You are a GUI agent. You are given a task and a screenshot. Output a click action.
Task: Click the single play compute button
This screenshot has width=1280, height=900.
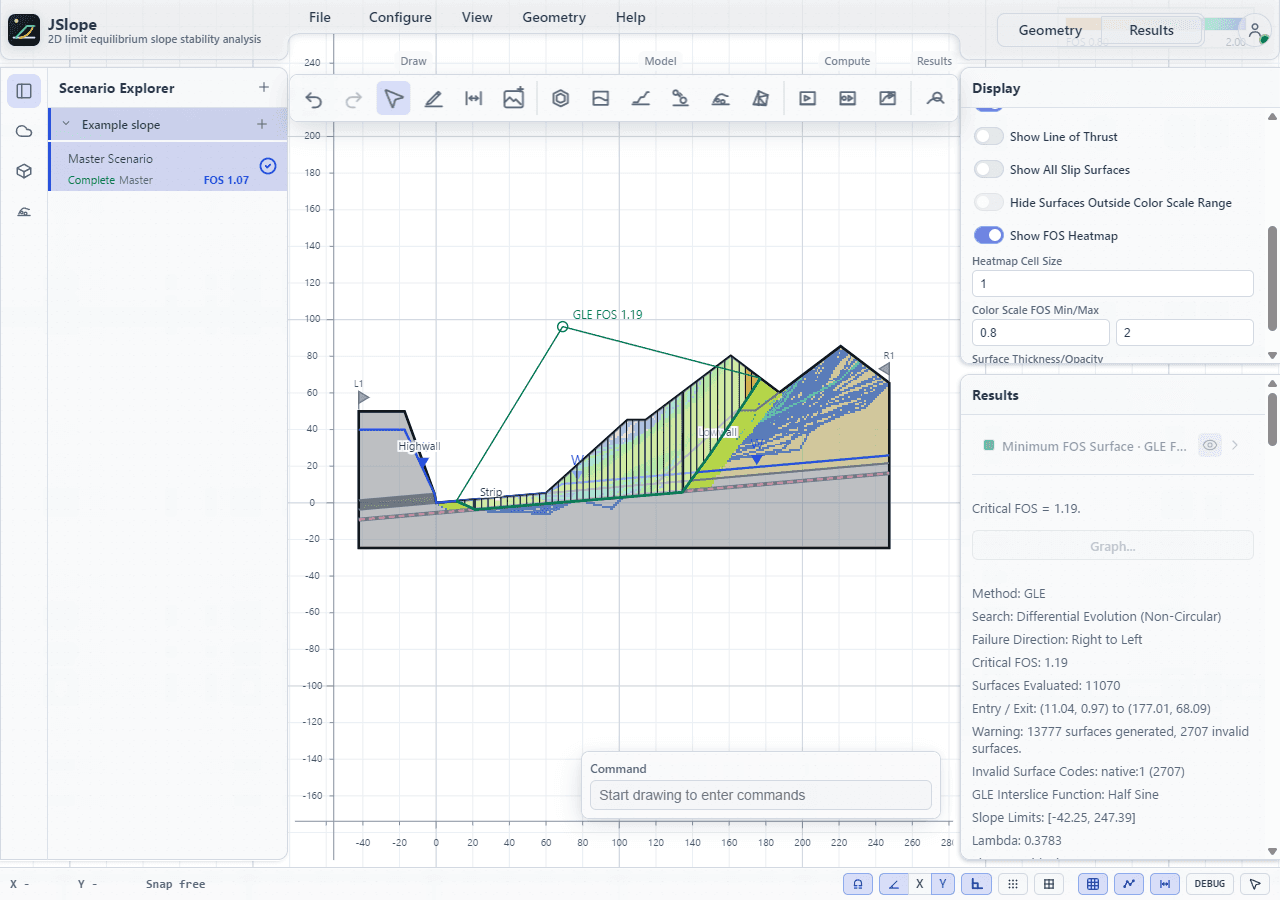(x=807, y=99)
